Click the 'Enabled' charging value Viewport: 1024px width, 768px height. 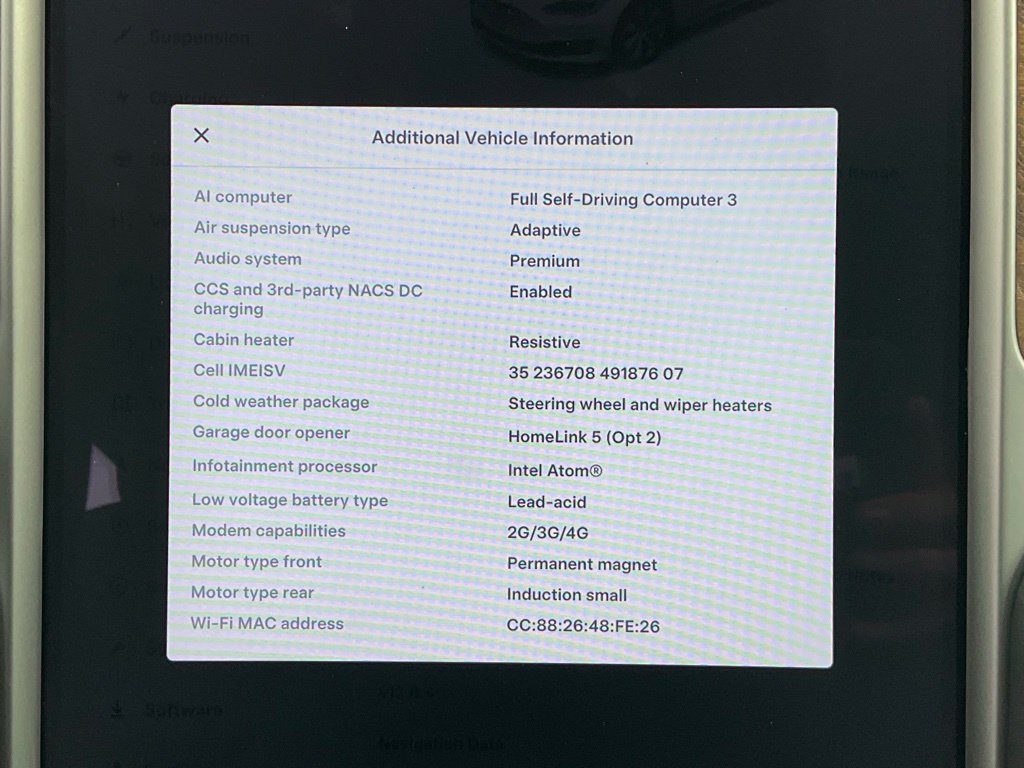point(540,291)
